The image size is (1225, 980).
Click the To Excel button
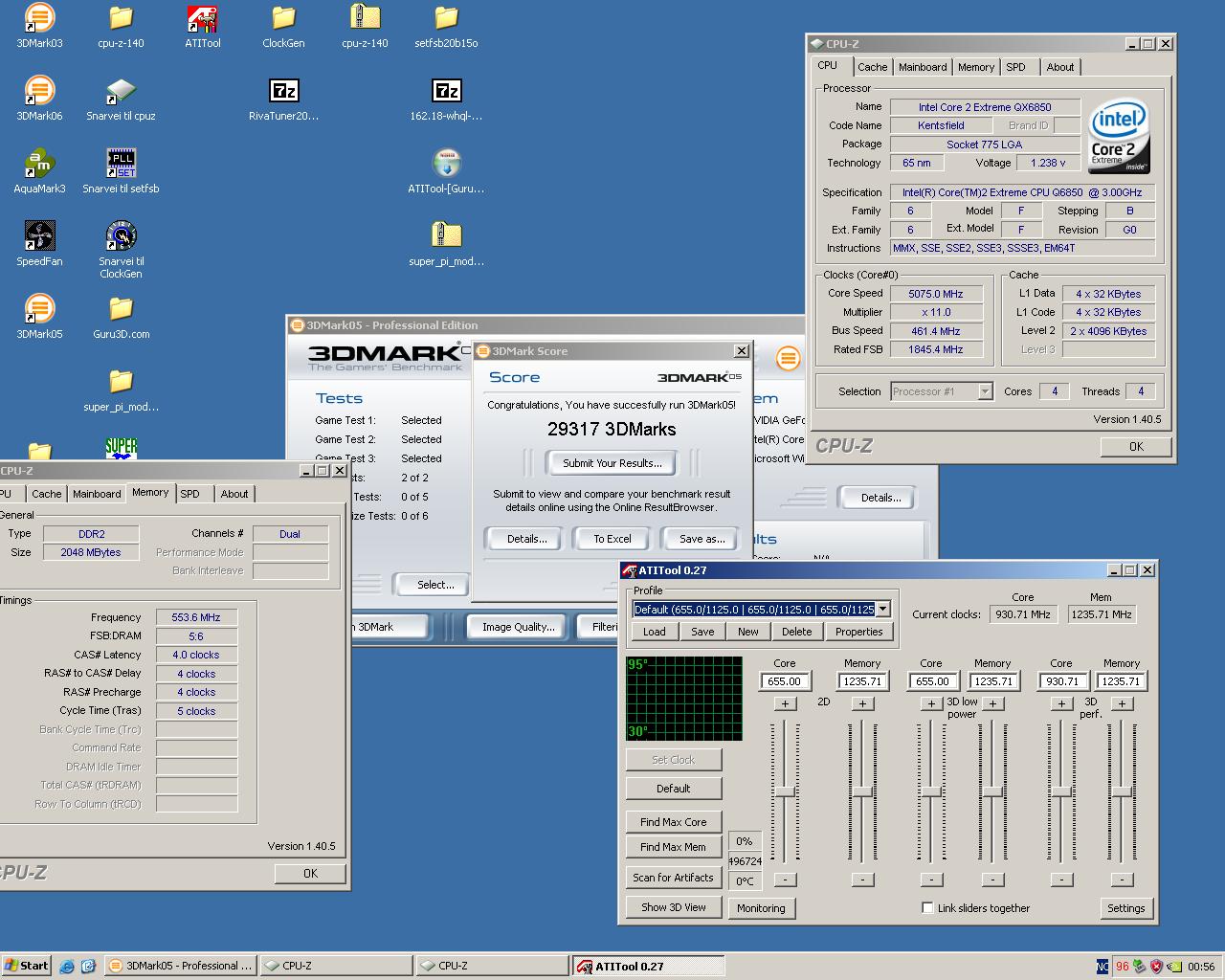pyautogui.click(x=612, y=539)
